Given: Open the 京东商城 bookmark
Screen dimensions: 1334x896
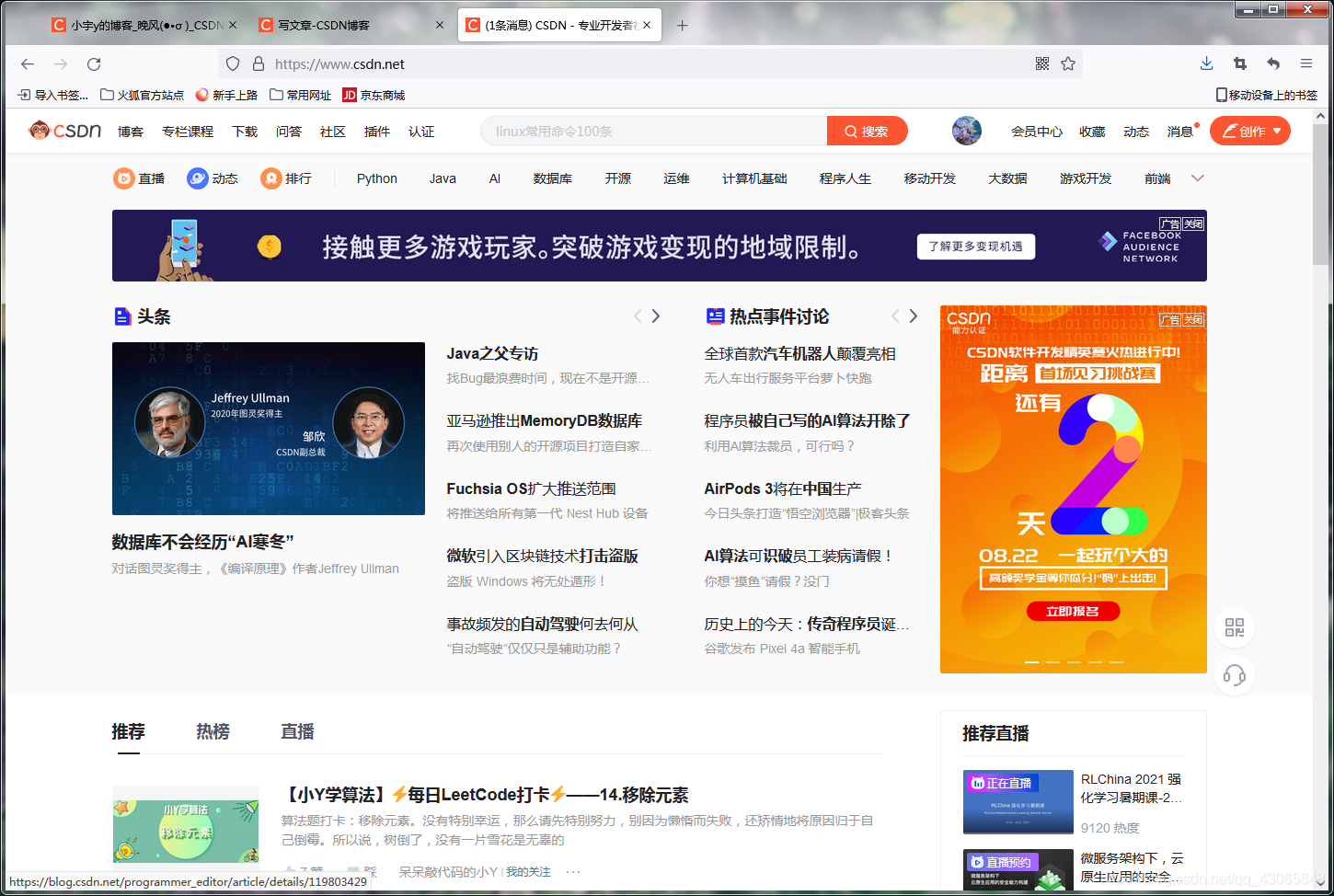Looking at the screenshot, I should coord(374,95).
